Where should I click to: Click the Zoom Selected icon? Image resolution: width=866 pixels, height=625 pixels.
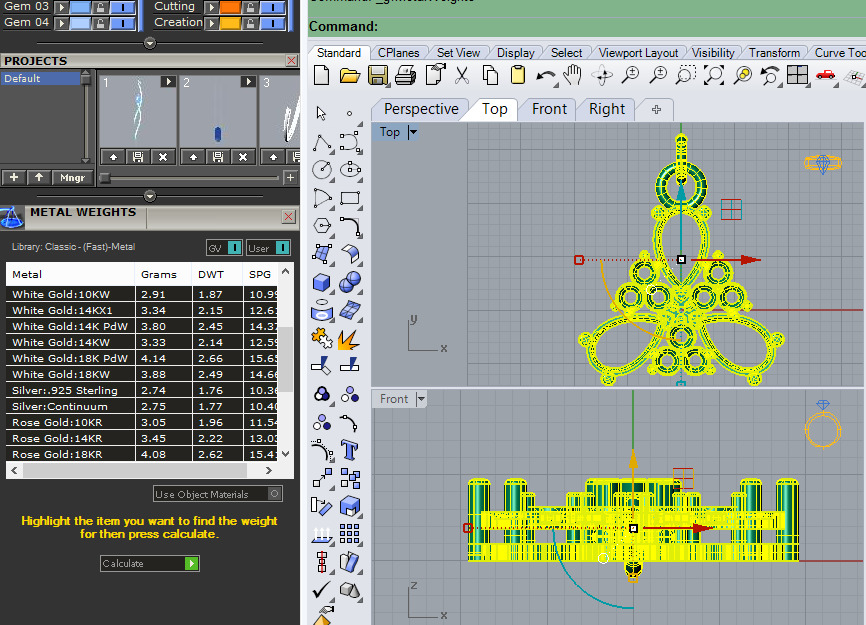tap(743, 75)
